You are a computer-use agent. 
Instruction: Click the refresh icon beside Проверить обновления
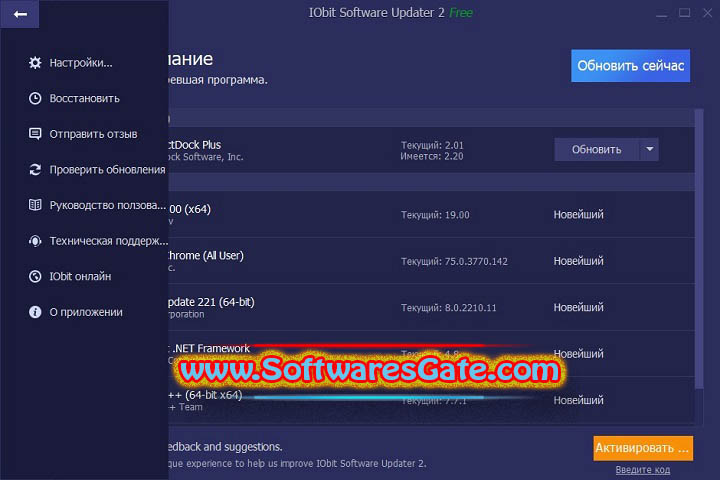coord(35,169)
